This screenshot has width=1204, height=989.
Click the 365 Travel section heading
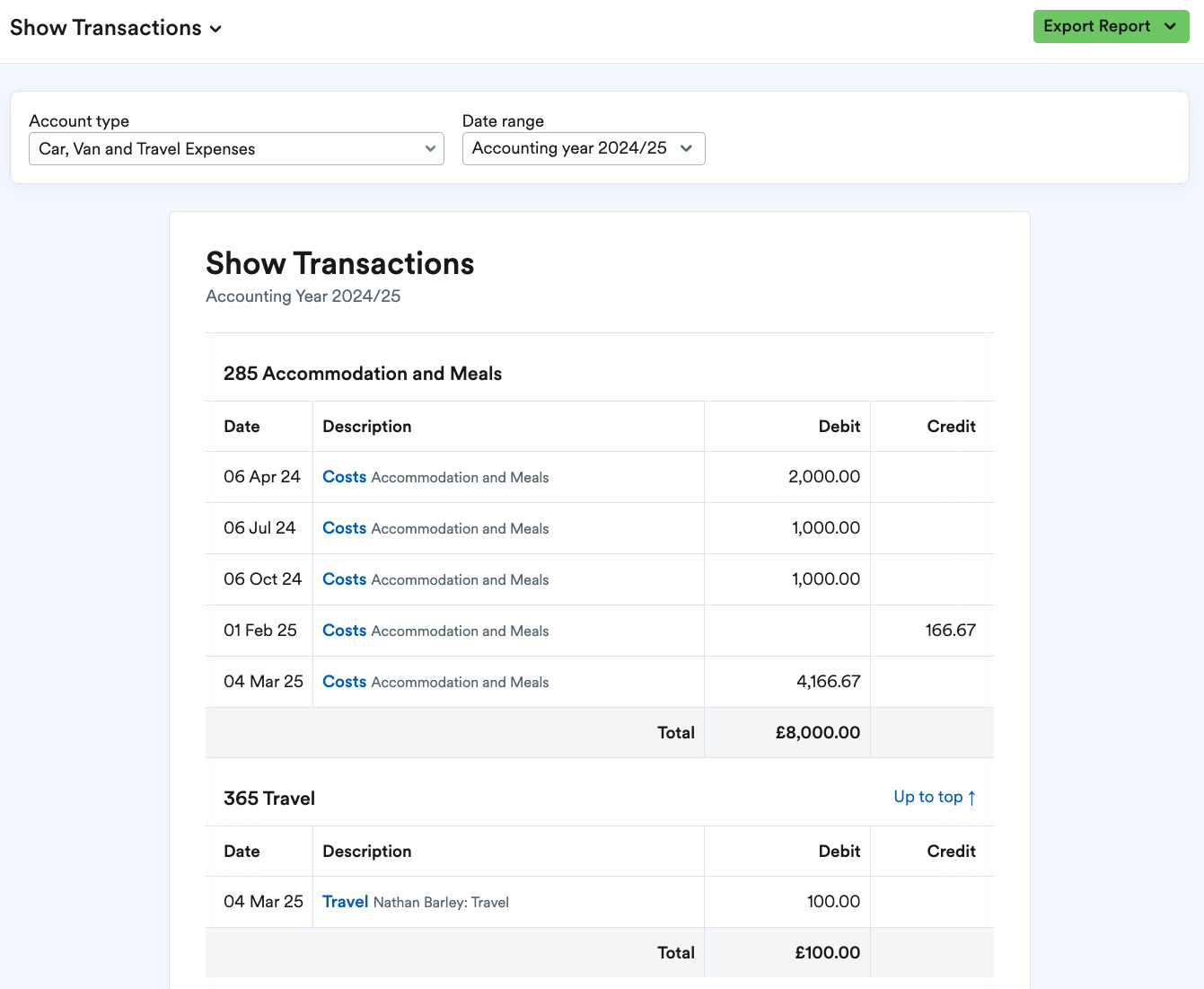(269, 799)
